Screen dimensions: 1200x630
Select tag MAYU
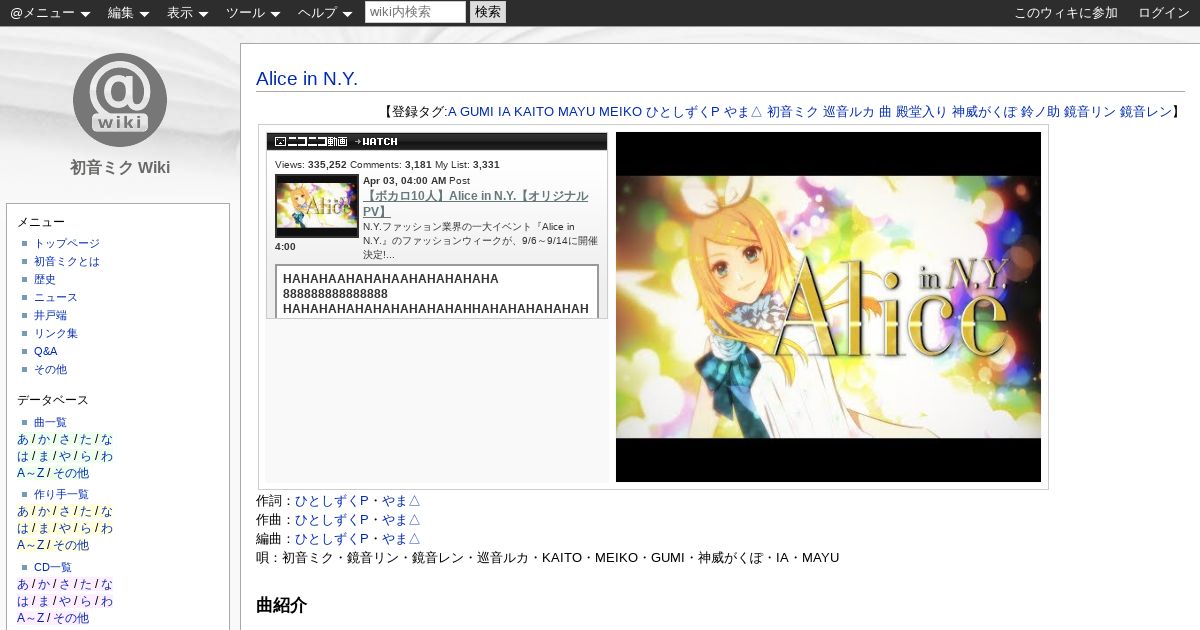point(576,112)
